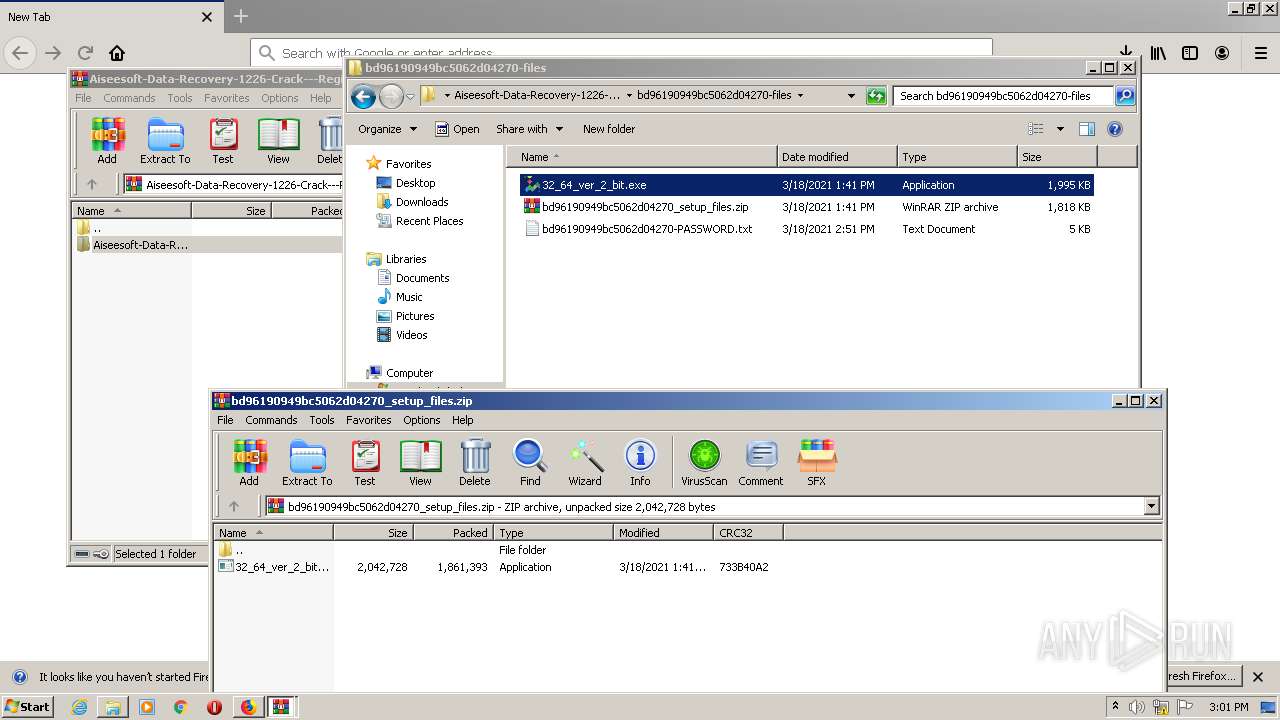The image size is (1280, 720).
Task: Open a new Firefox tab
Action: 241,17
